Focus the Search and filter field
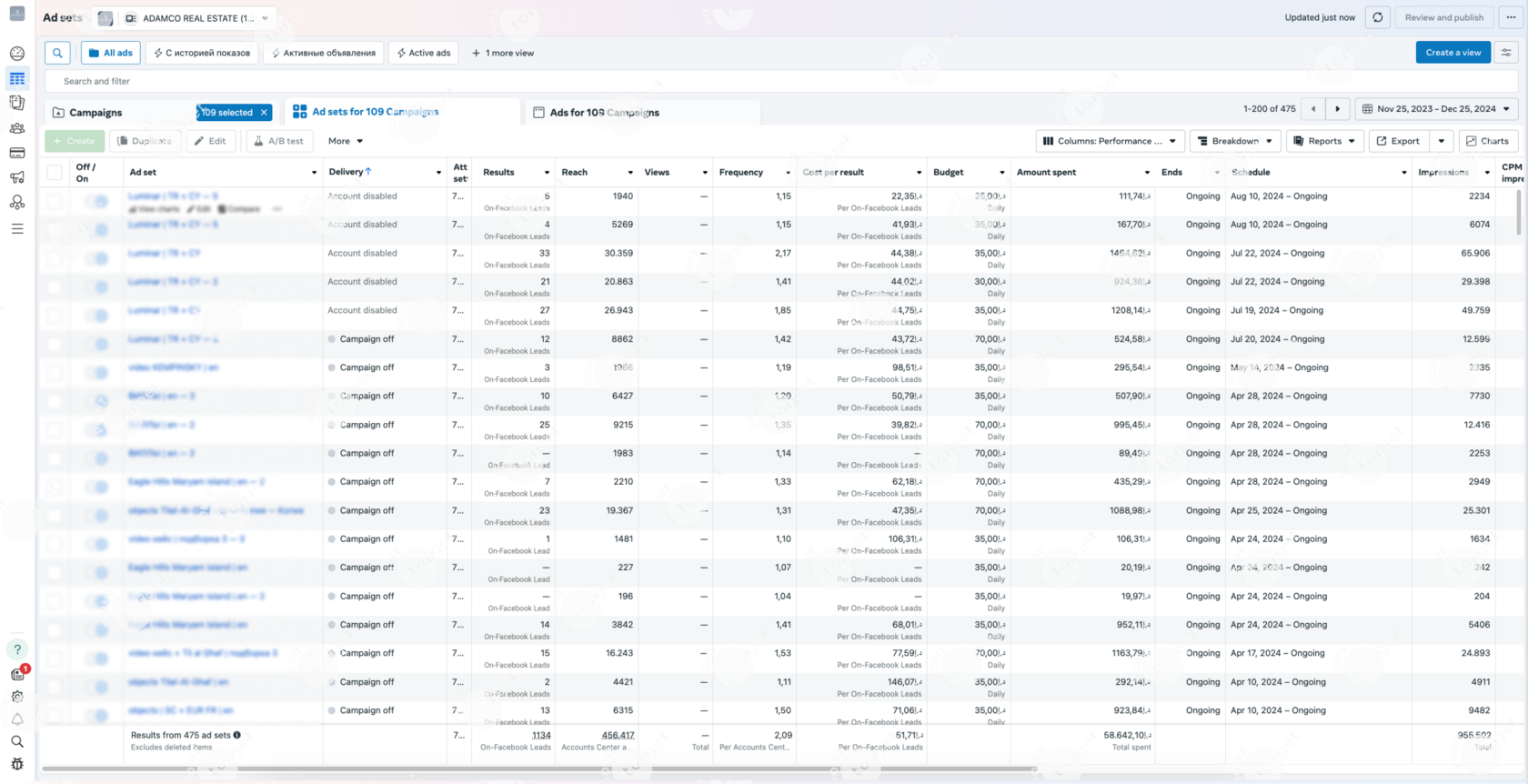1528x784 pixels. coord(781,81)
